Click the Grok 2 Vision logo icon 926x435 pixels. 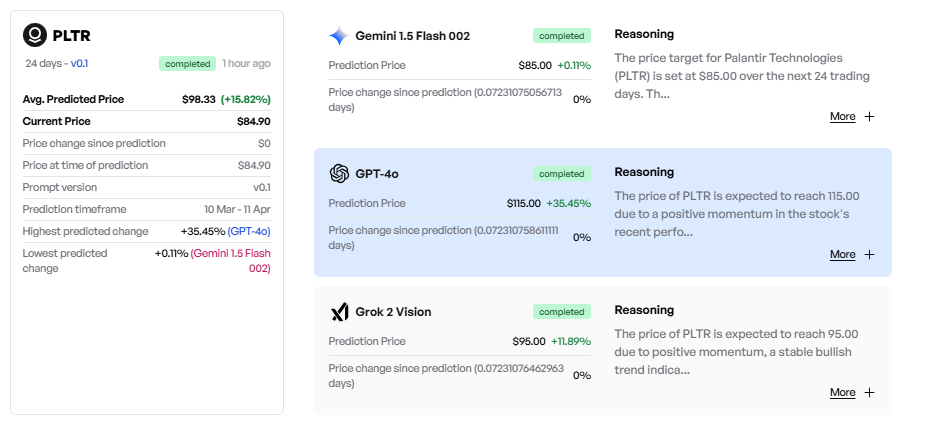pyautogui.click(x=339, y=312)
